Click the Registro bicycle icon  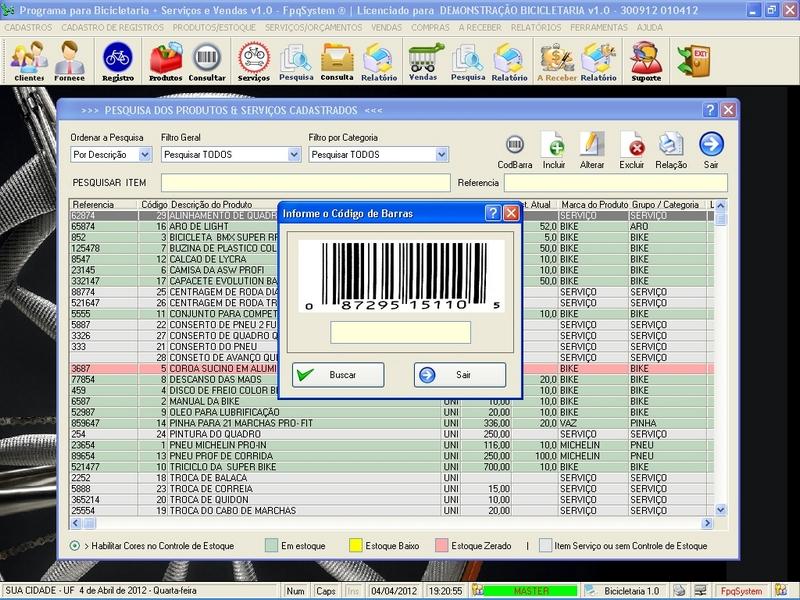(118, 59)
